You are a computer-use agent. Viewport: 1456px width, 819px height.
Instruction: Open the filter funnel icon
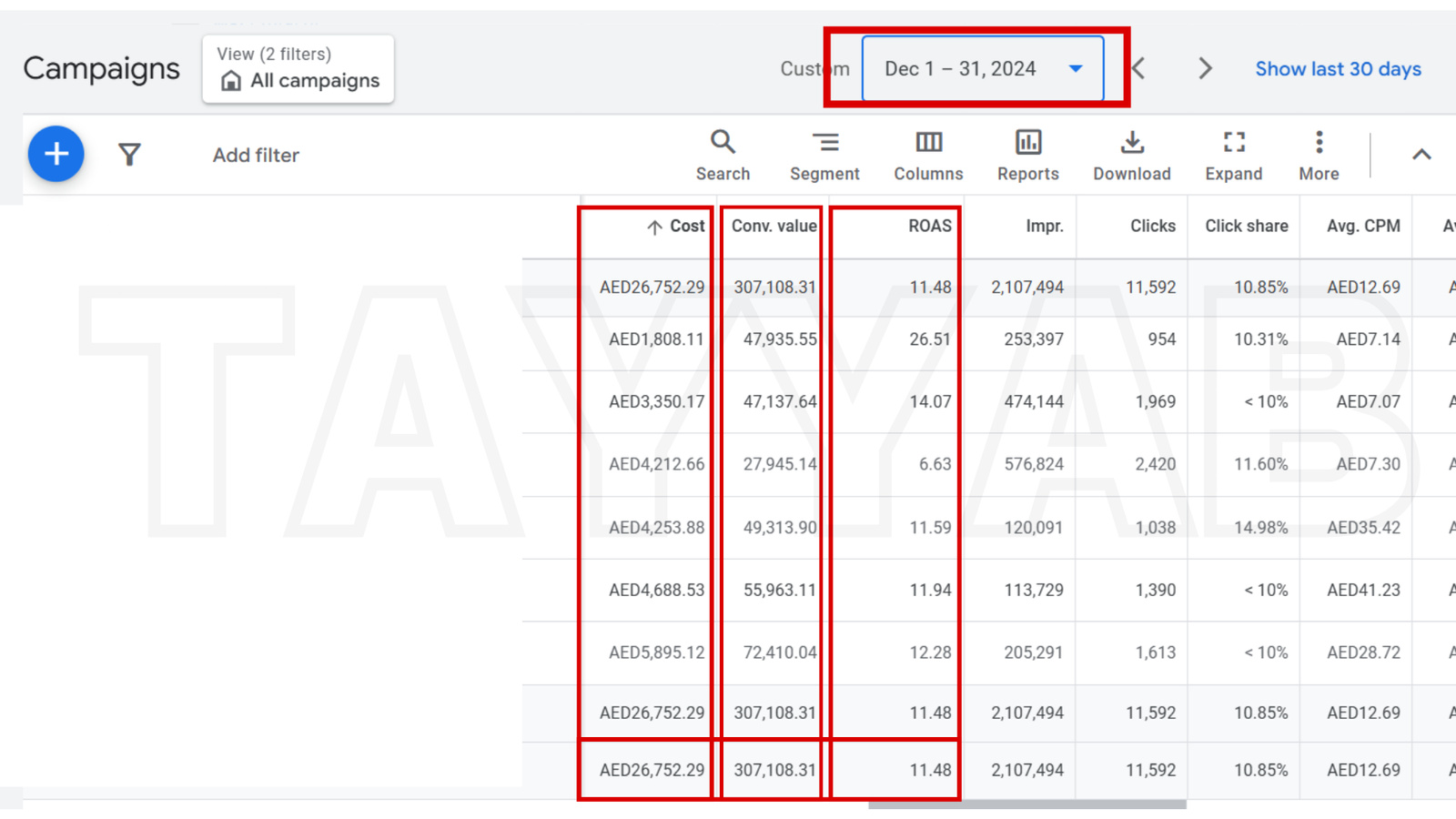click(129, 155)
